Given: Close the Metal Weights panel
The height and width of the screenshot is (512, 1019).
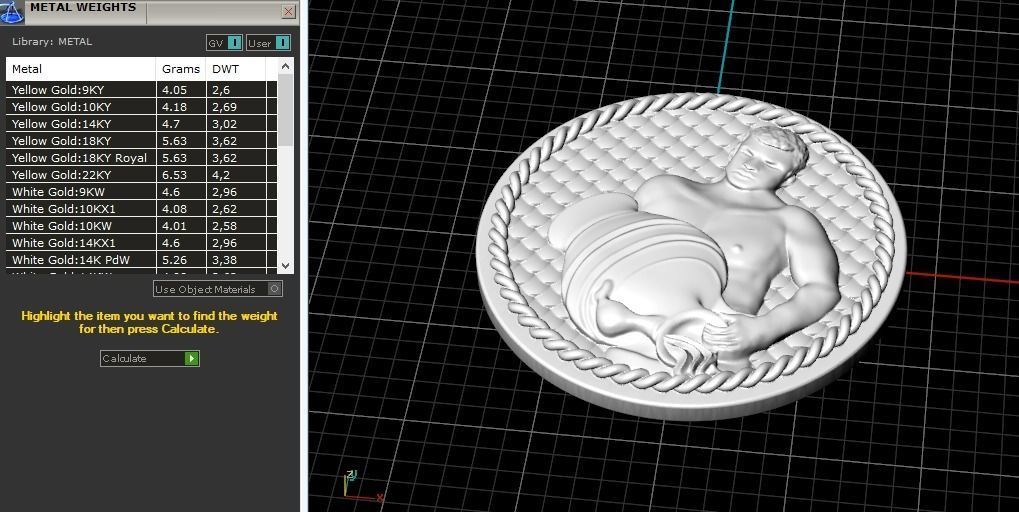Looking at the screenshot, I should [x=288, y=11].
